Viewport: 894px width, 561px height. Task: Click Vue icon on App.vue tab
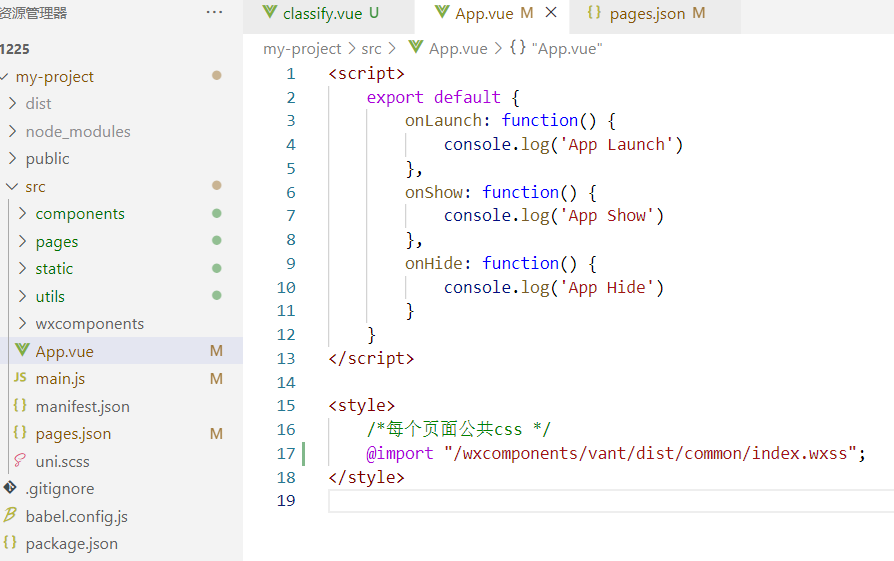[x=442, y=12]
